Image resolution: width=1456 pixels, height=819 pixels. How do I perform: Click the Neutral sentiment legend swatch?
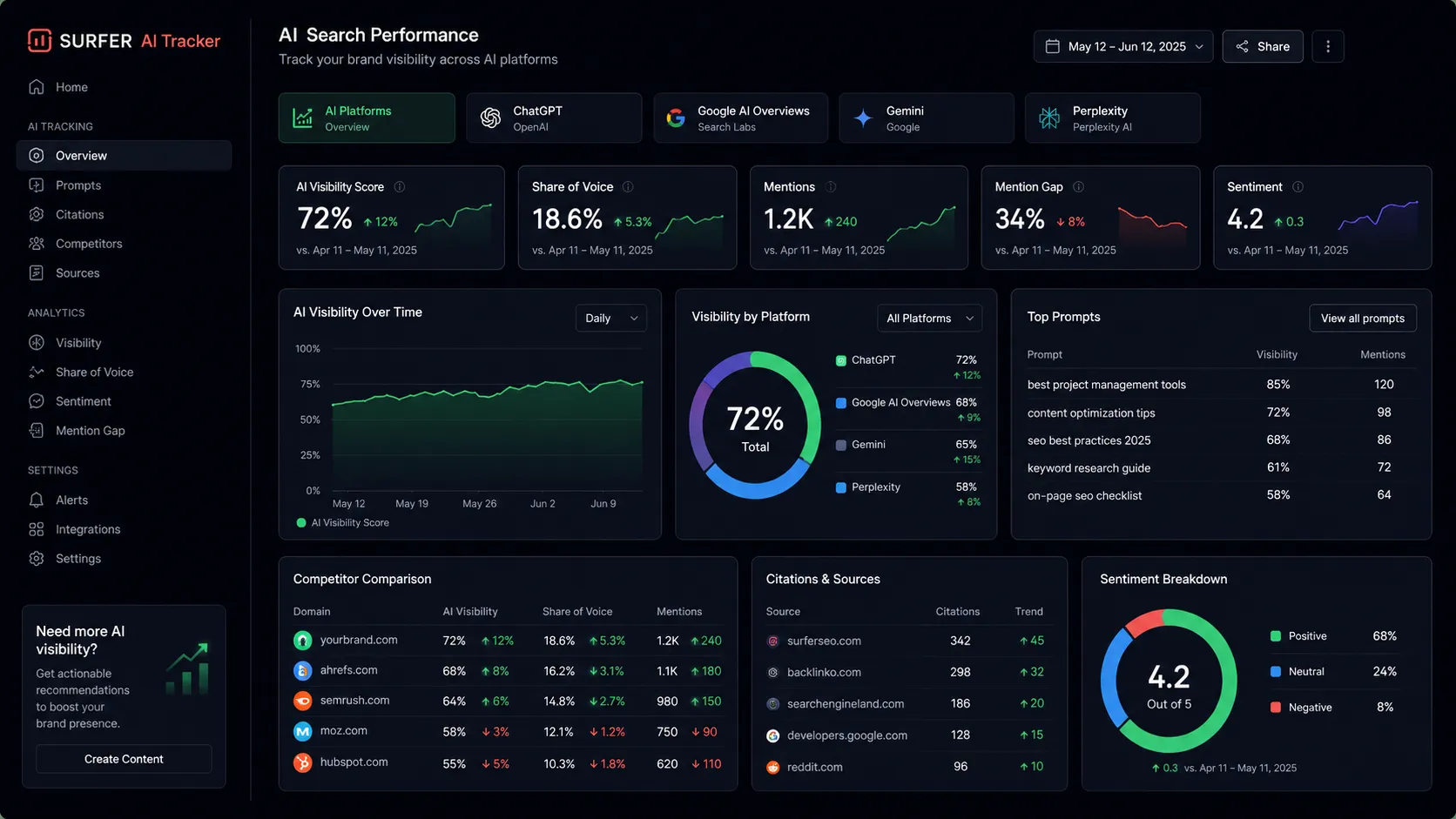click(1276, 672)
